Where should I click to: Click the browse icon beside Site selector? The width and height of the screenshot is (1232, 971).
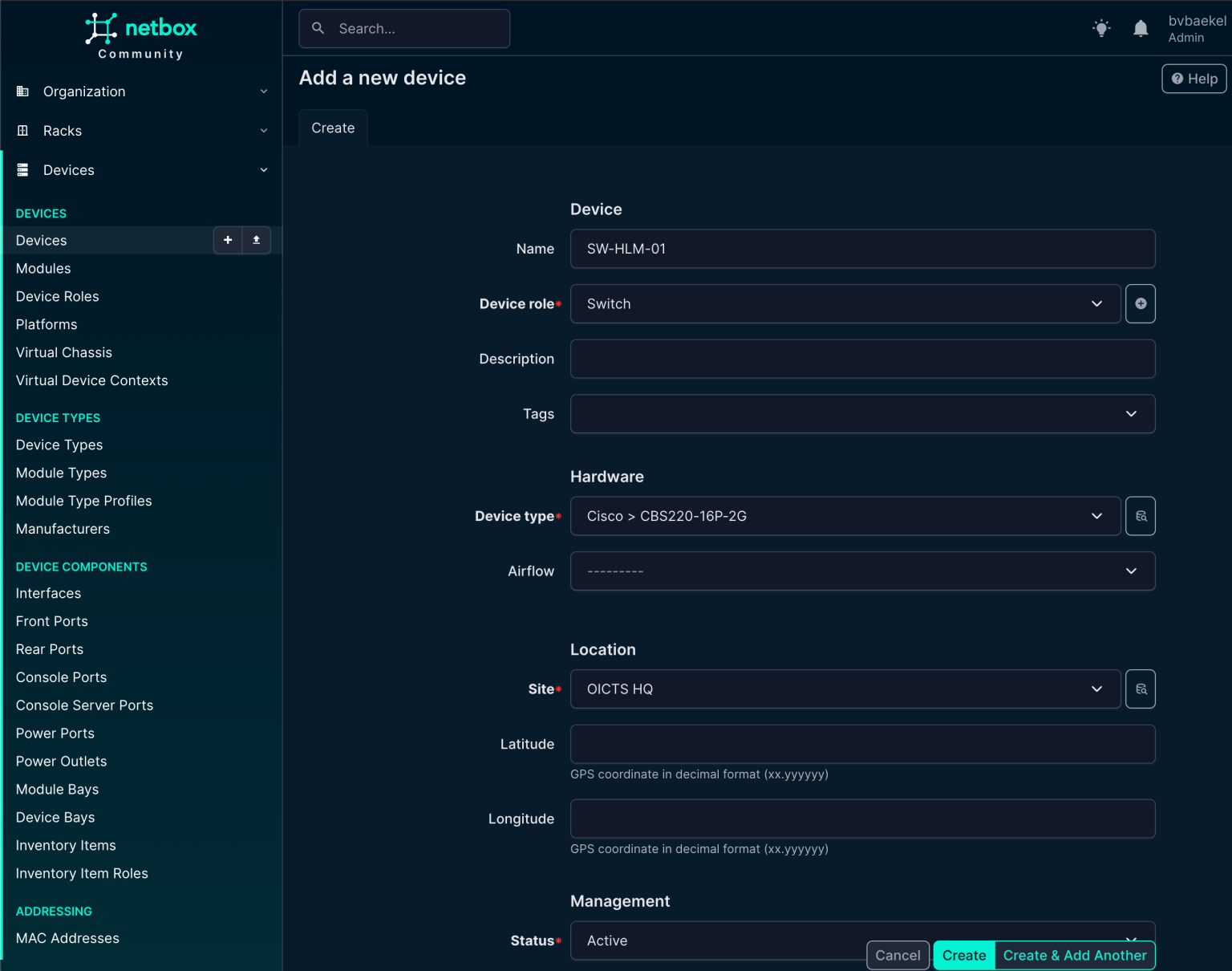[x=1140, y=689]
